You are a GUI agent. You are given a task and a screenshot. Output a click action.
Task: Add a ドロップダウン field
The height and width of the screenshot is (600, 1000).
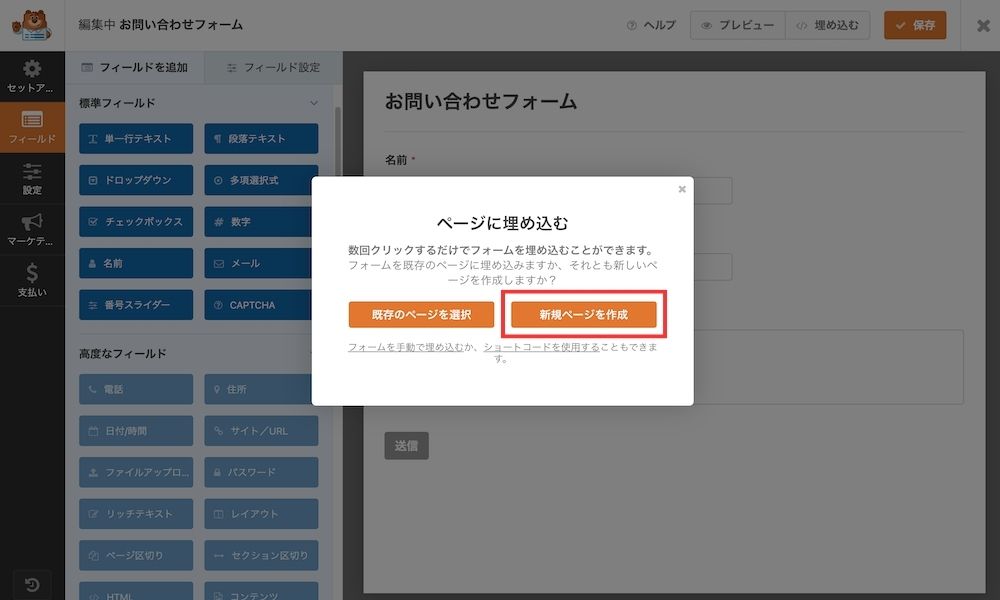136,180
